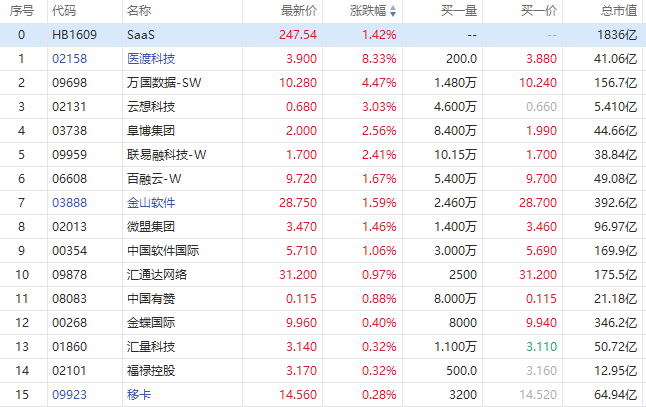Viewport: 646px width, 407px height.
Task: Select 联易融科技-W name cell
Action: coord(166,154)
